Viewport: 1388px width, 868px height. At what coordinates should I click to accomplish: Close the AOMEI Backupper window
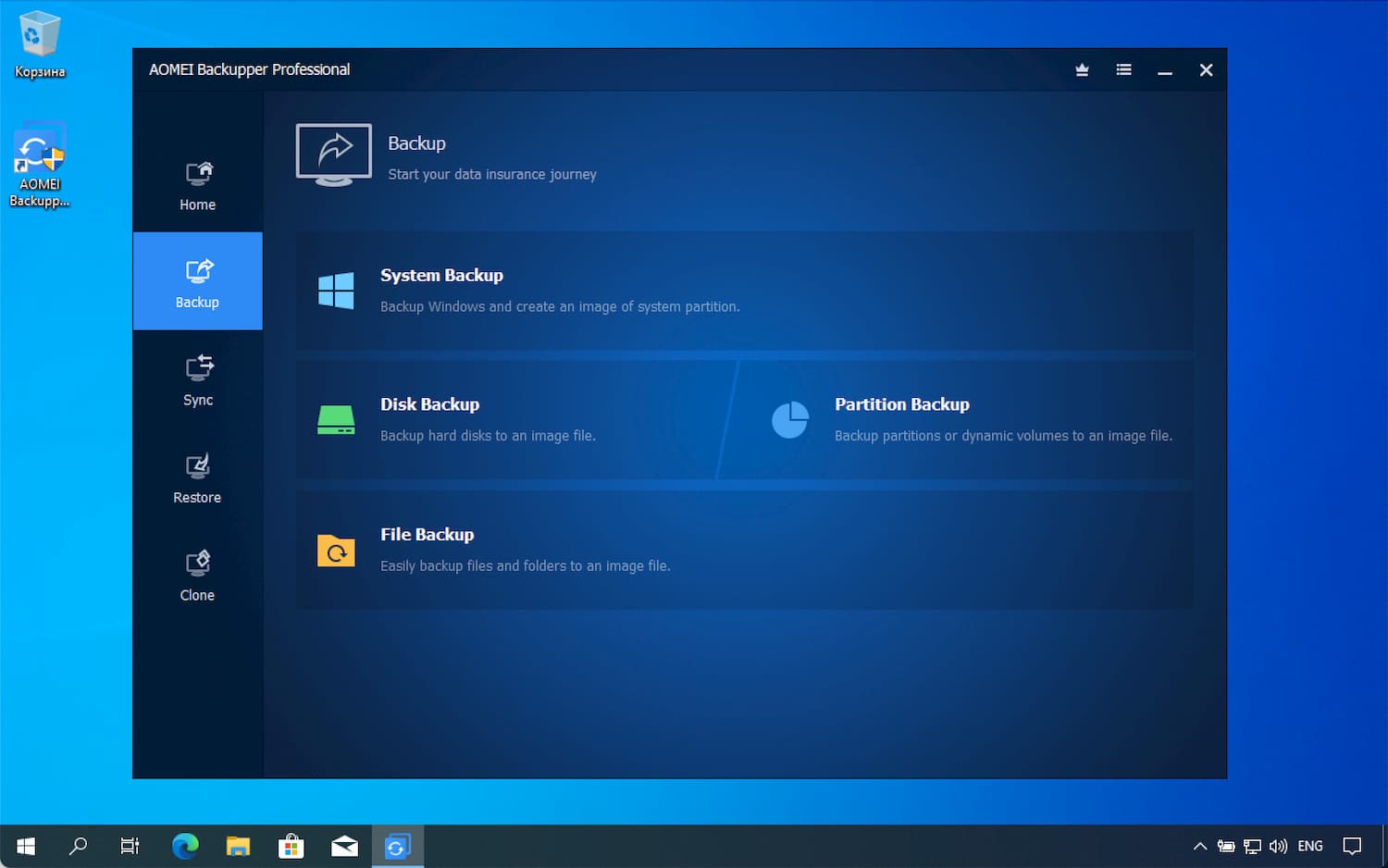[1206, 70]
